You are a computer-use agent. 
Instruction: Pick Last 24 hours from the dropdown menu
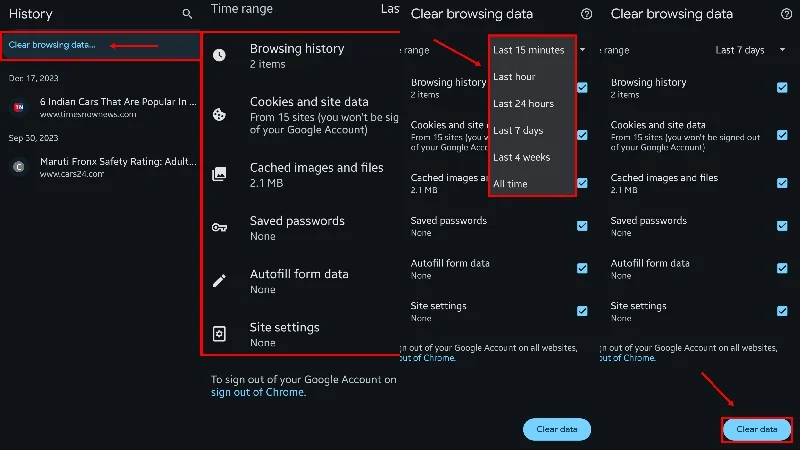[523, 104]
